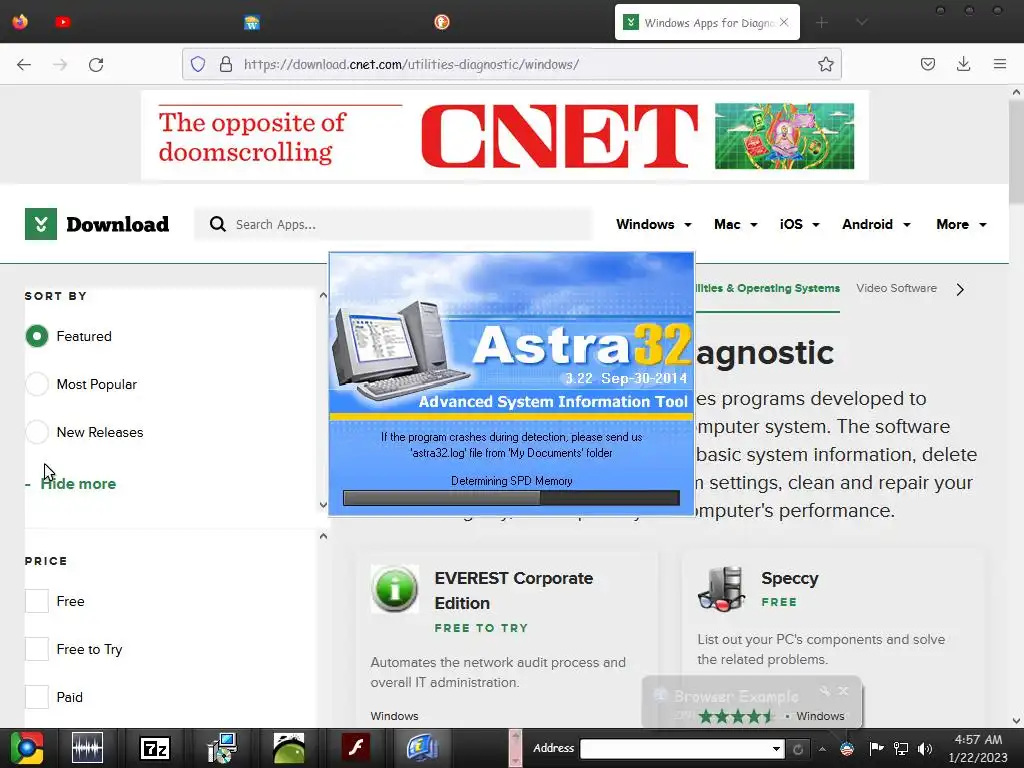This screenshot has width=1024, height=768.
Task: Click the volume speaker tray icon
Action: point(925,749)
